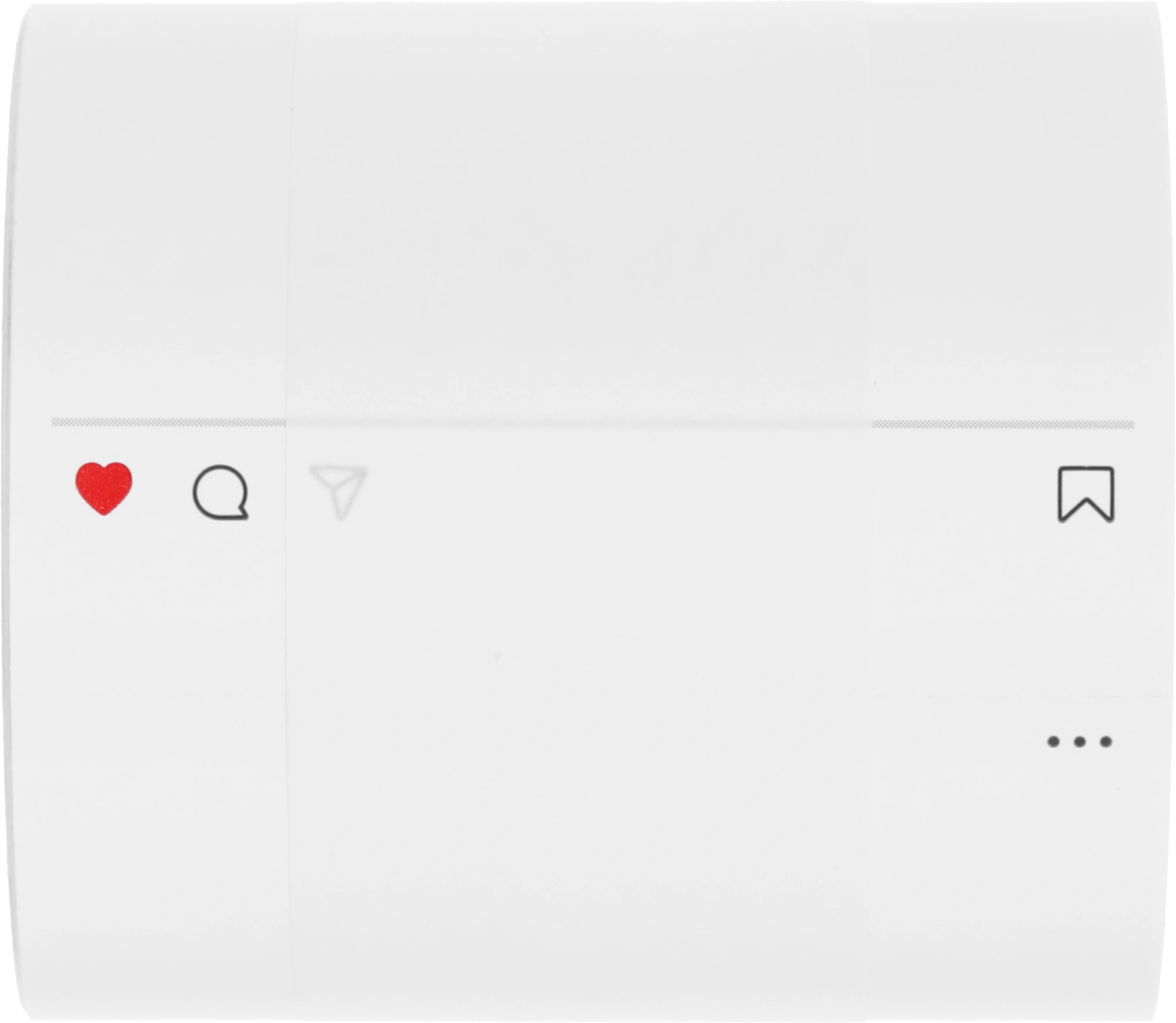The image size is (1176, 1023).
Task: Open the three-dot more options menu
Action: click(x=1080, y=741)
